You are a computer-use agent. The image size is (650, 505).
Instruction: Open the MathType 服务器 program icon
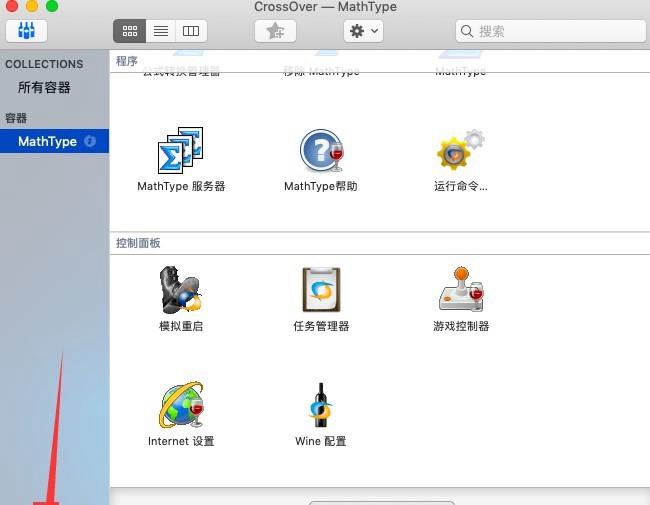pyautogui.click(x=181, y=150)
